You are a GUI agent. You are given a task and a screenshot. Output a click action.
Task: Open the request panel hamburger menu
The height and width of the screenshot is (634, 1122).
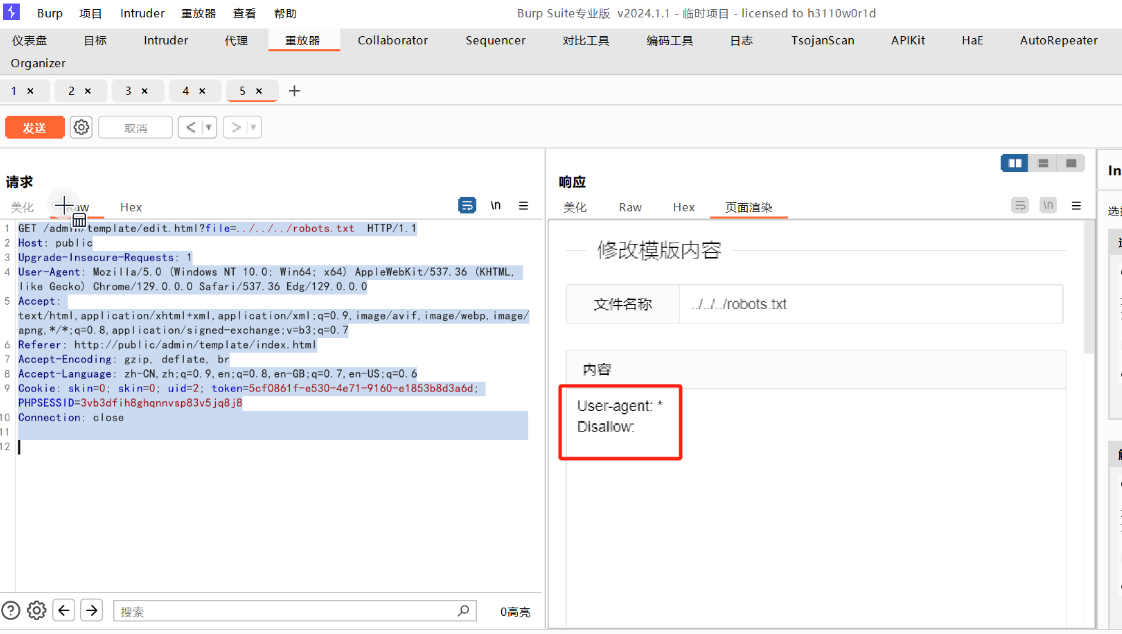coord(523,206)
